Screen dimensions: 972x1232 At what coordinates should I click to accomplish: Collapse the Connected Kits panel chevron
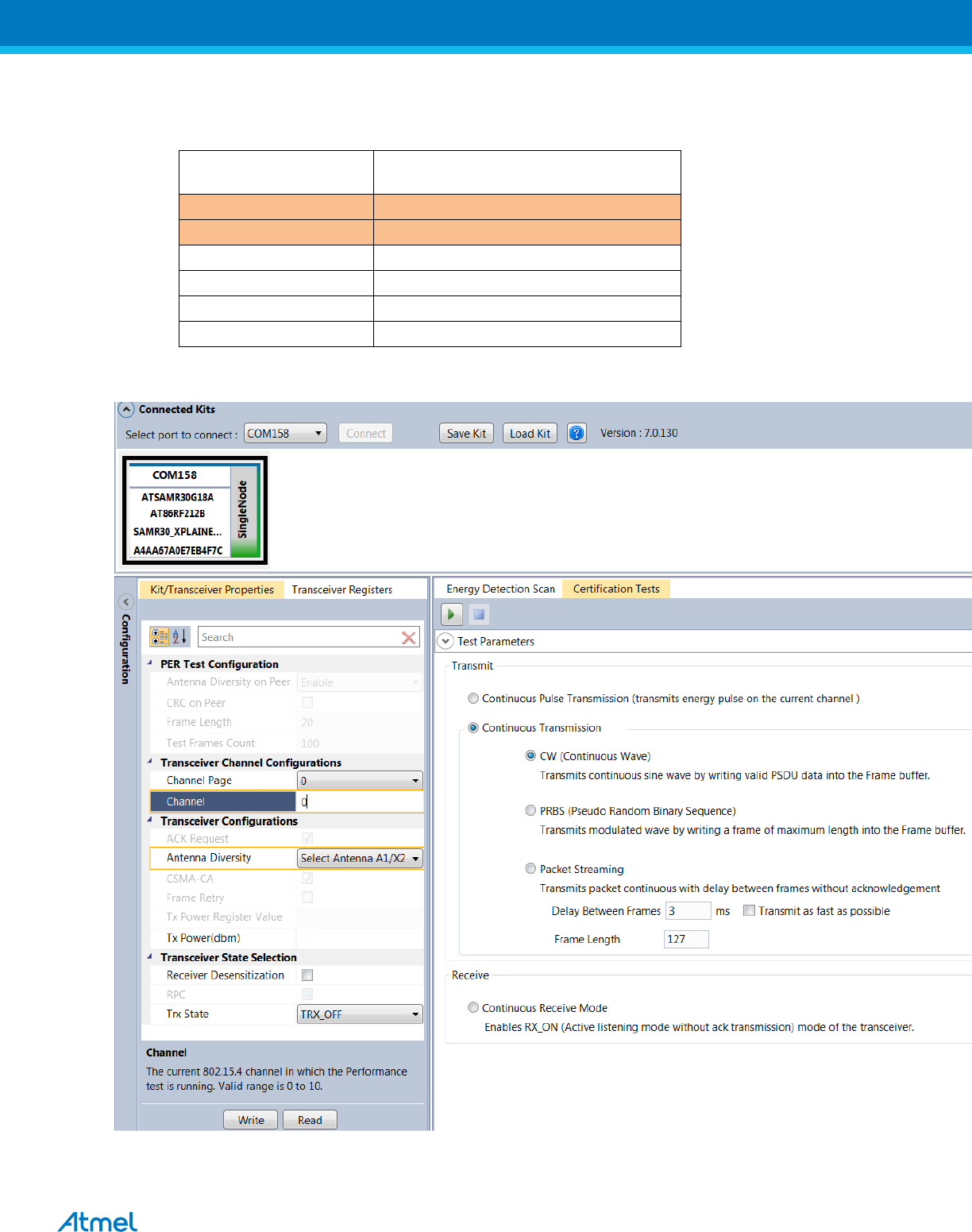pyautogui.click(x=126, y=410)
